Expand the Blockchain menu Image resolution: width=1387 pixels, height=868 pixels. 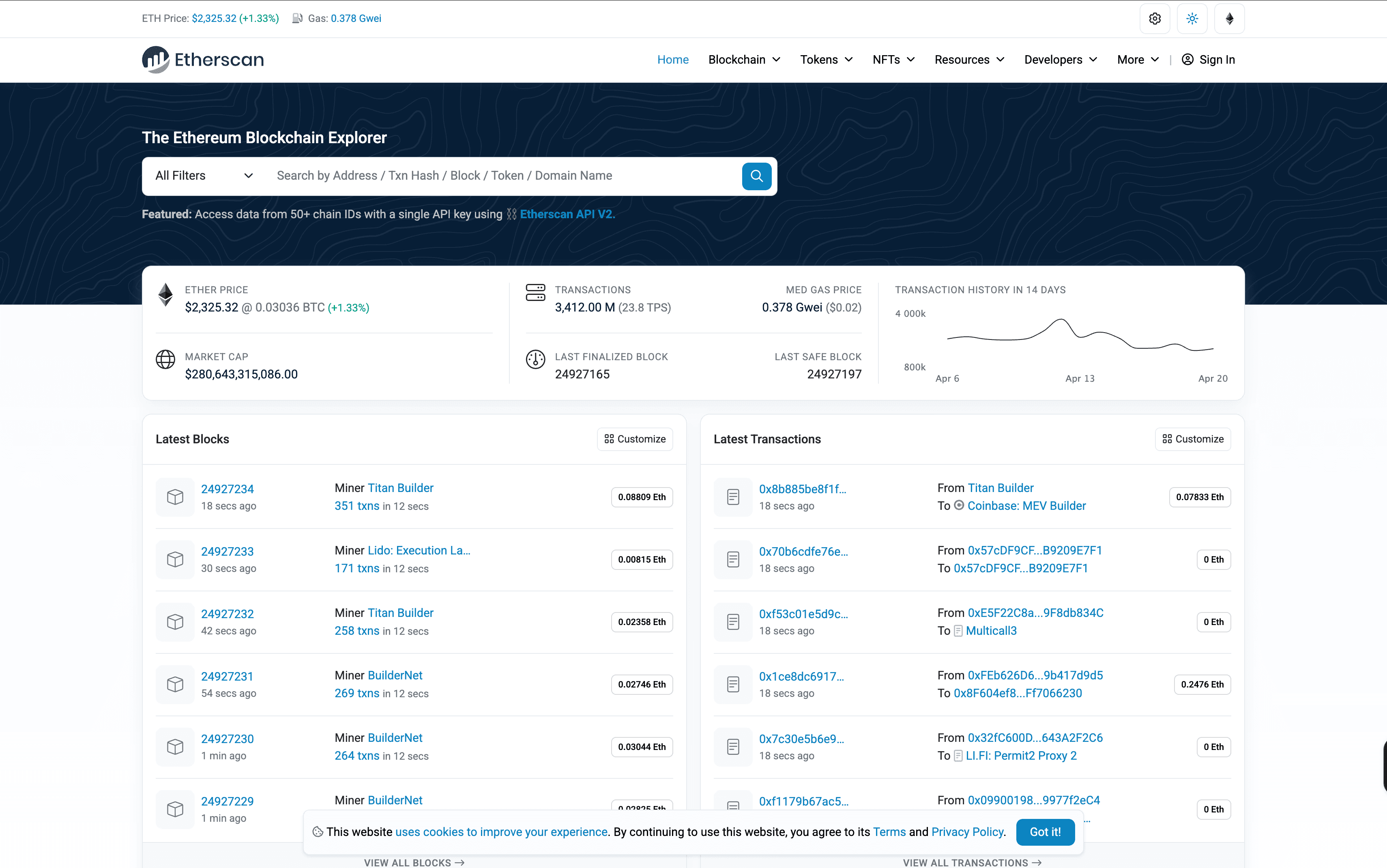click(744, 60)
